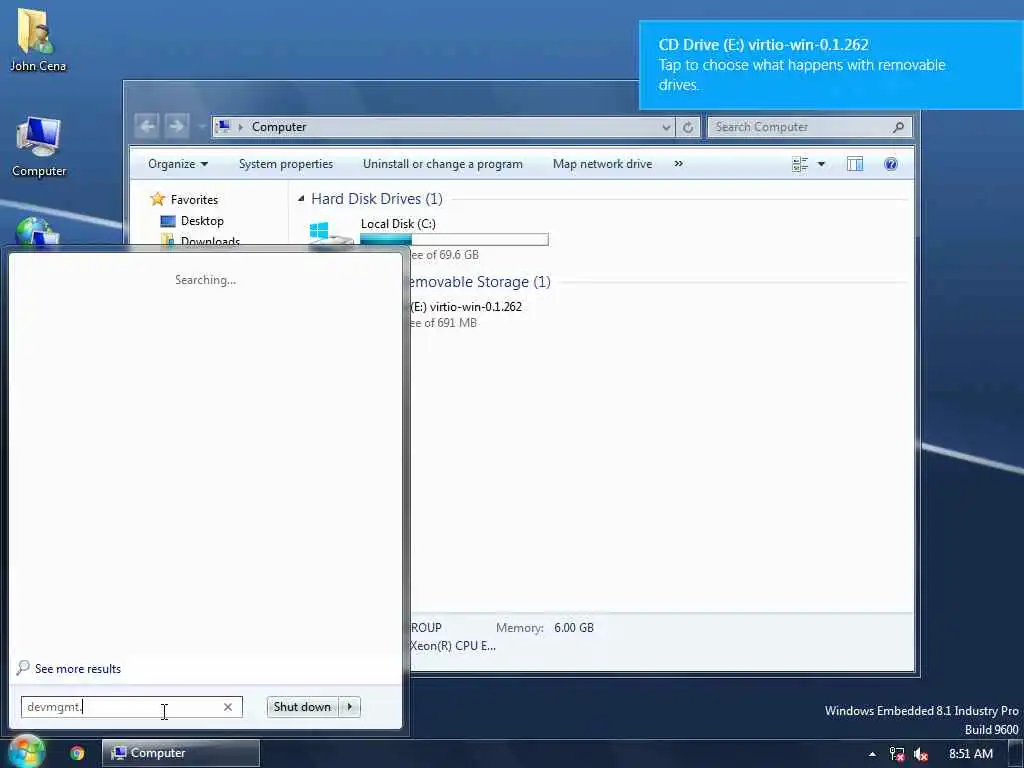Click the CD Drive notification toast
Image resolution: width=1024 pixels, height=768 pixels.
[831, 65]
